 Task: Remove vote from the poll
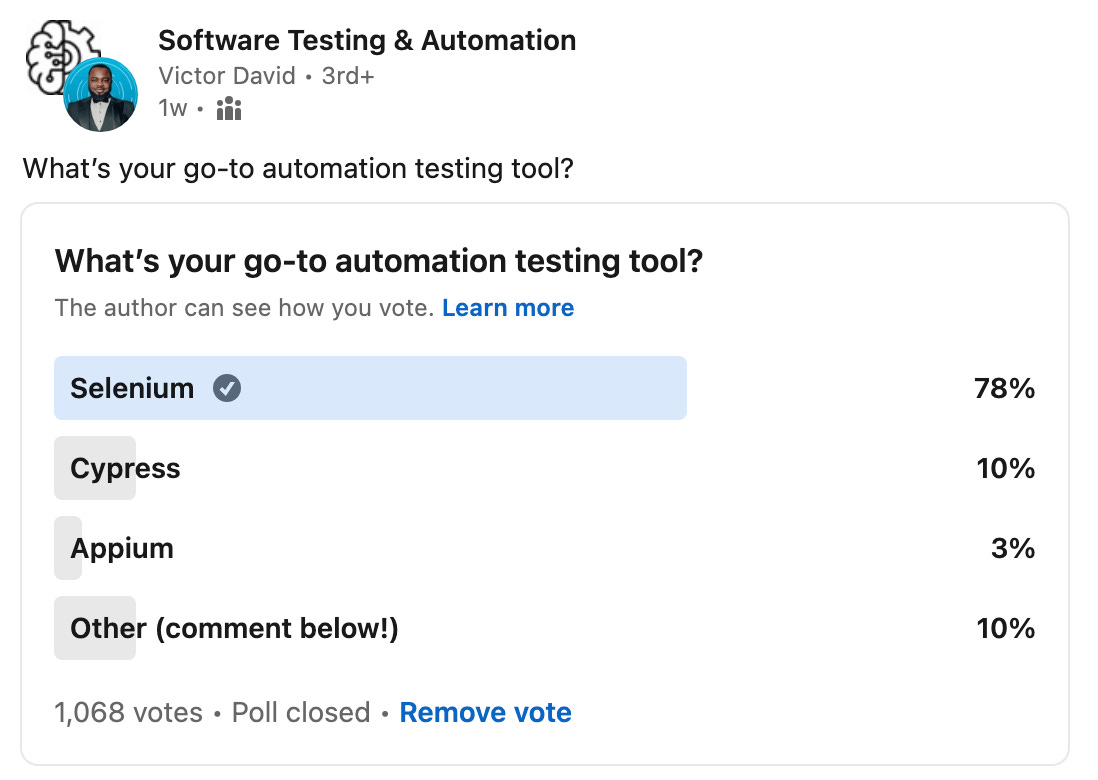(485, 713)
